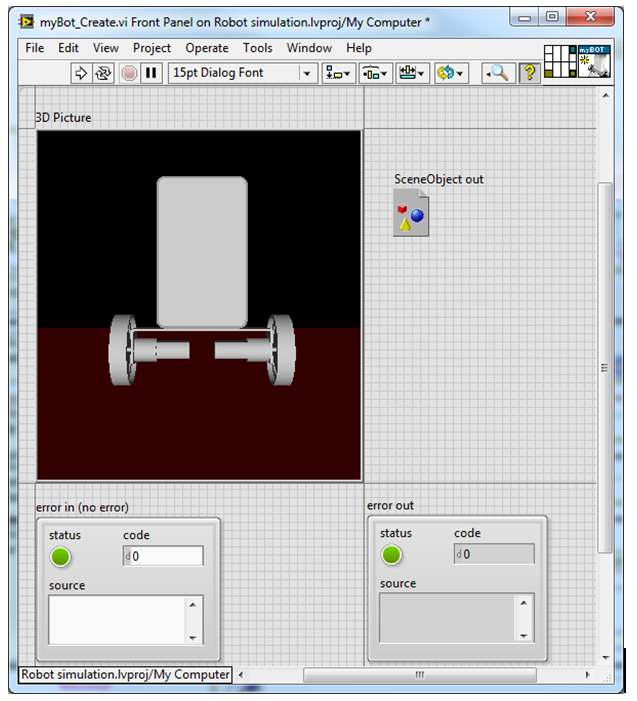637x701 pixels.
Task: Click the error out code field
Action: coord(494,554)
